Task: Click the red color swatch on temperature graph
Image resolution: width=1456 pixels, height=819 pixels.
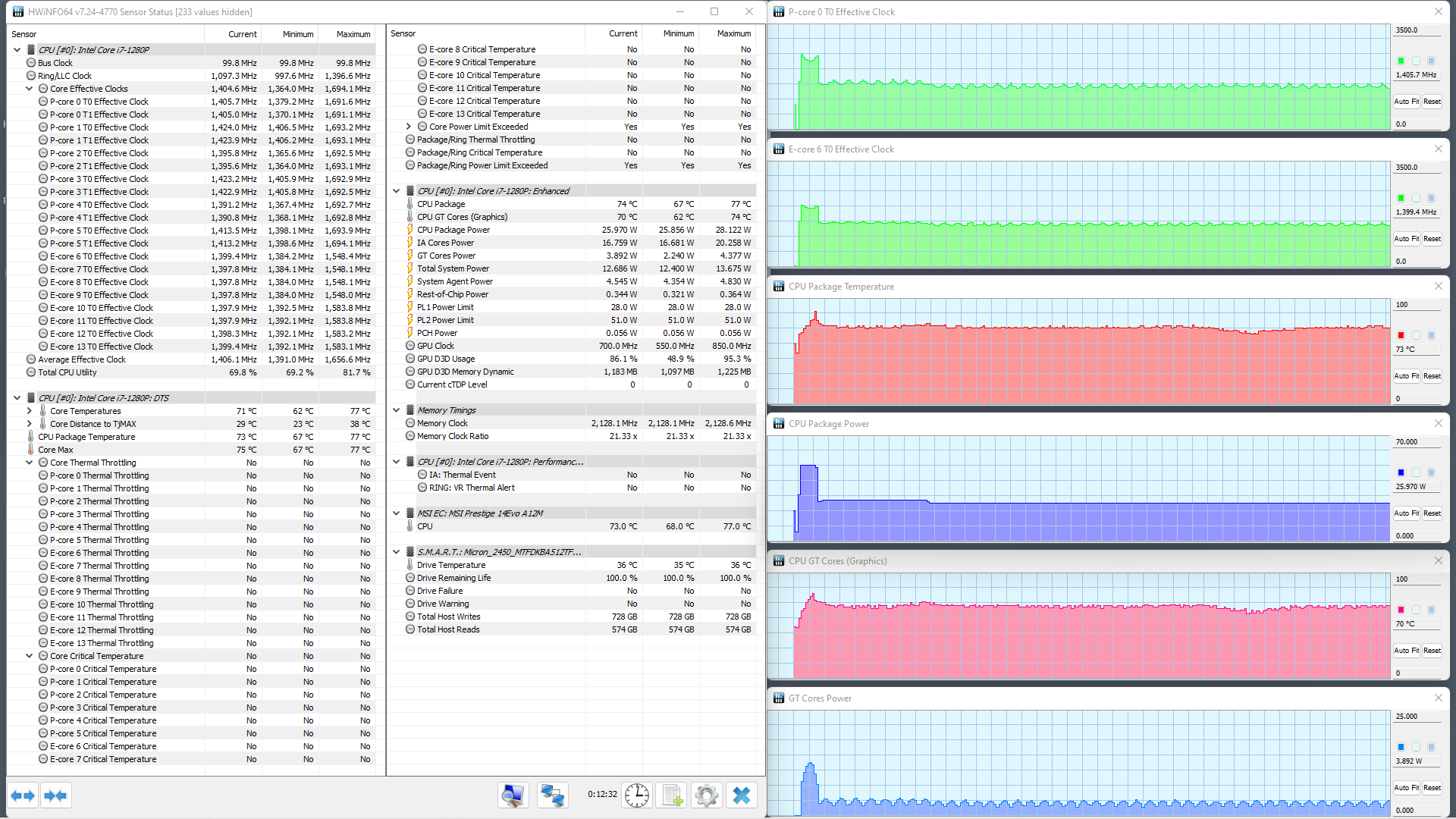Action: click(x=1401, y=335)
